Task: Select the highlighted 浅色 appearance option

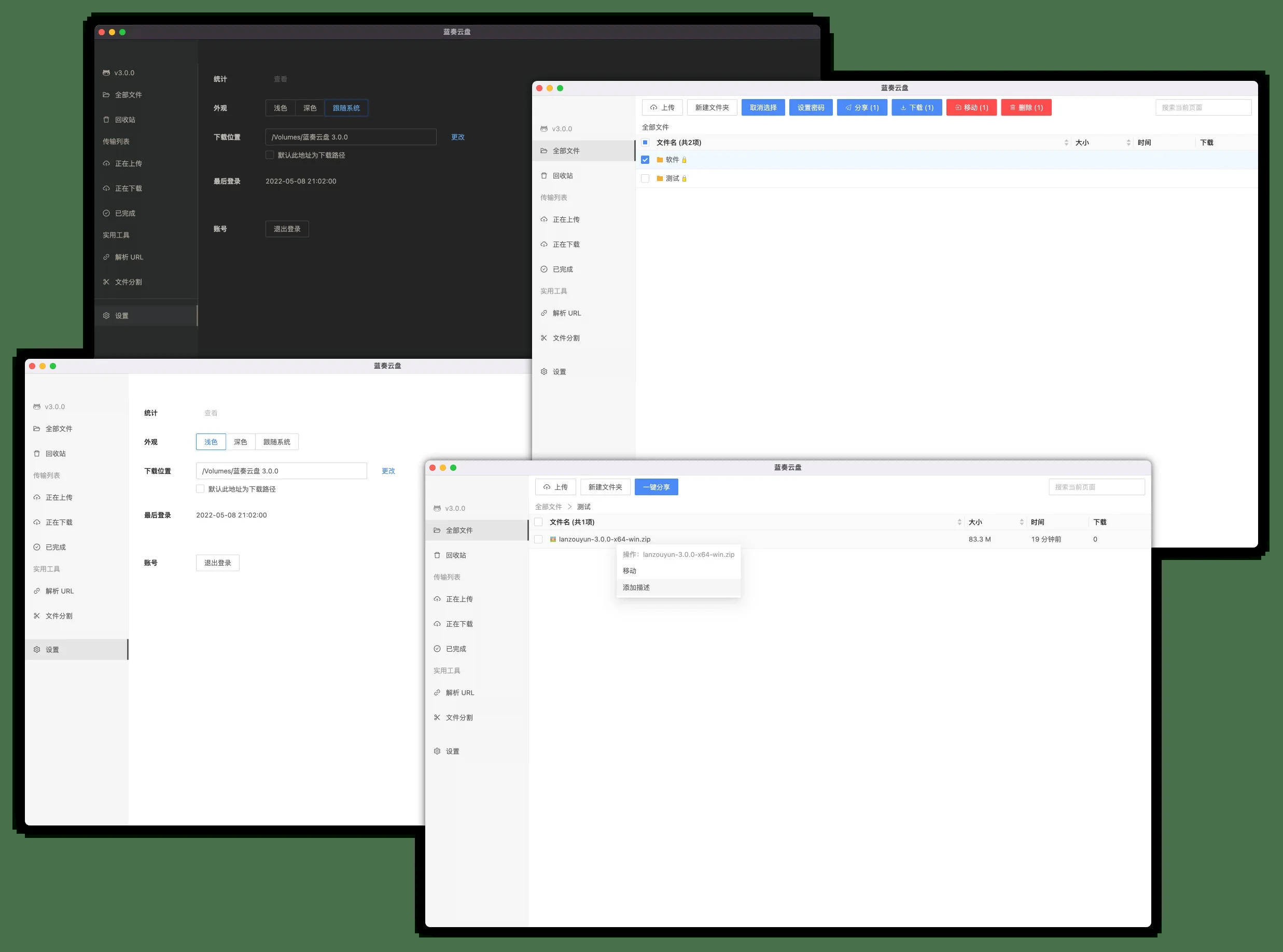Action: 211,442
